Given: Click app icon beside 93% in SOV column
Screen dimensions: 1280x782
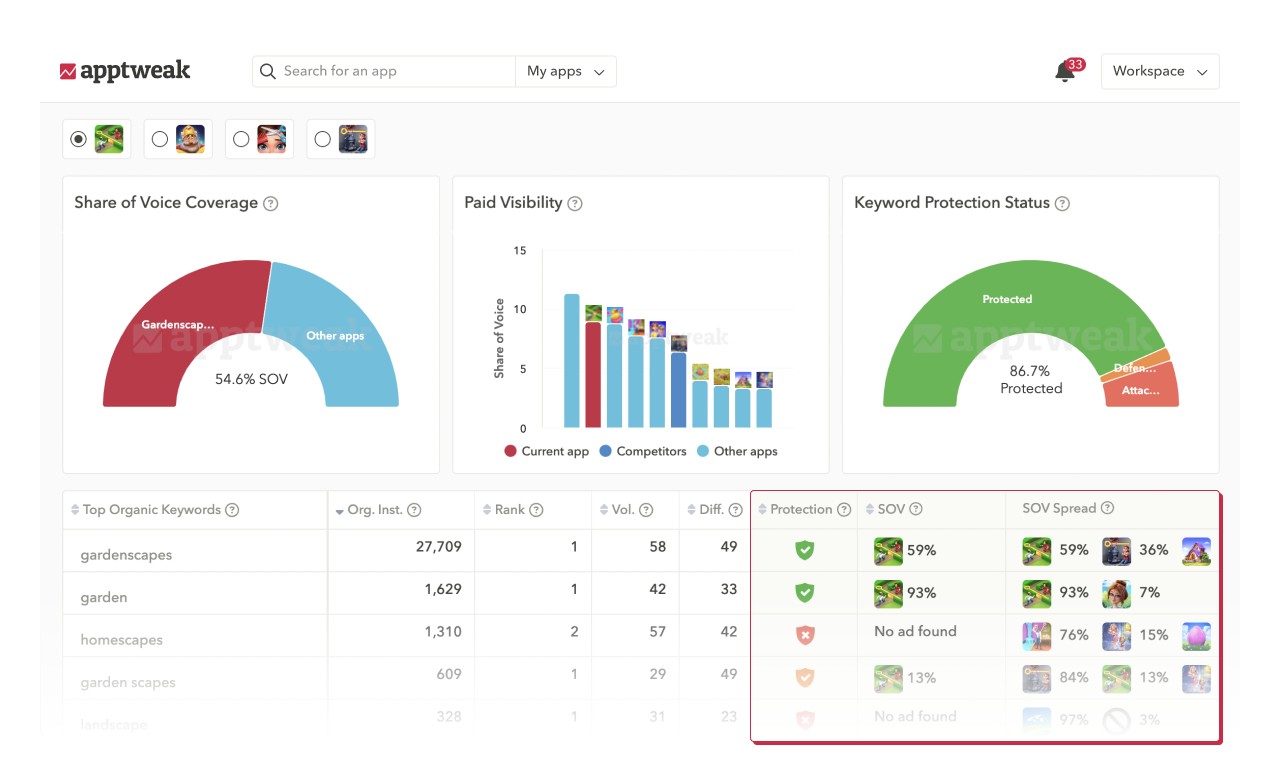Looking at the screenshot, I should [x=888, y=593].
